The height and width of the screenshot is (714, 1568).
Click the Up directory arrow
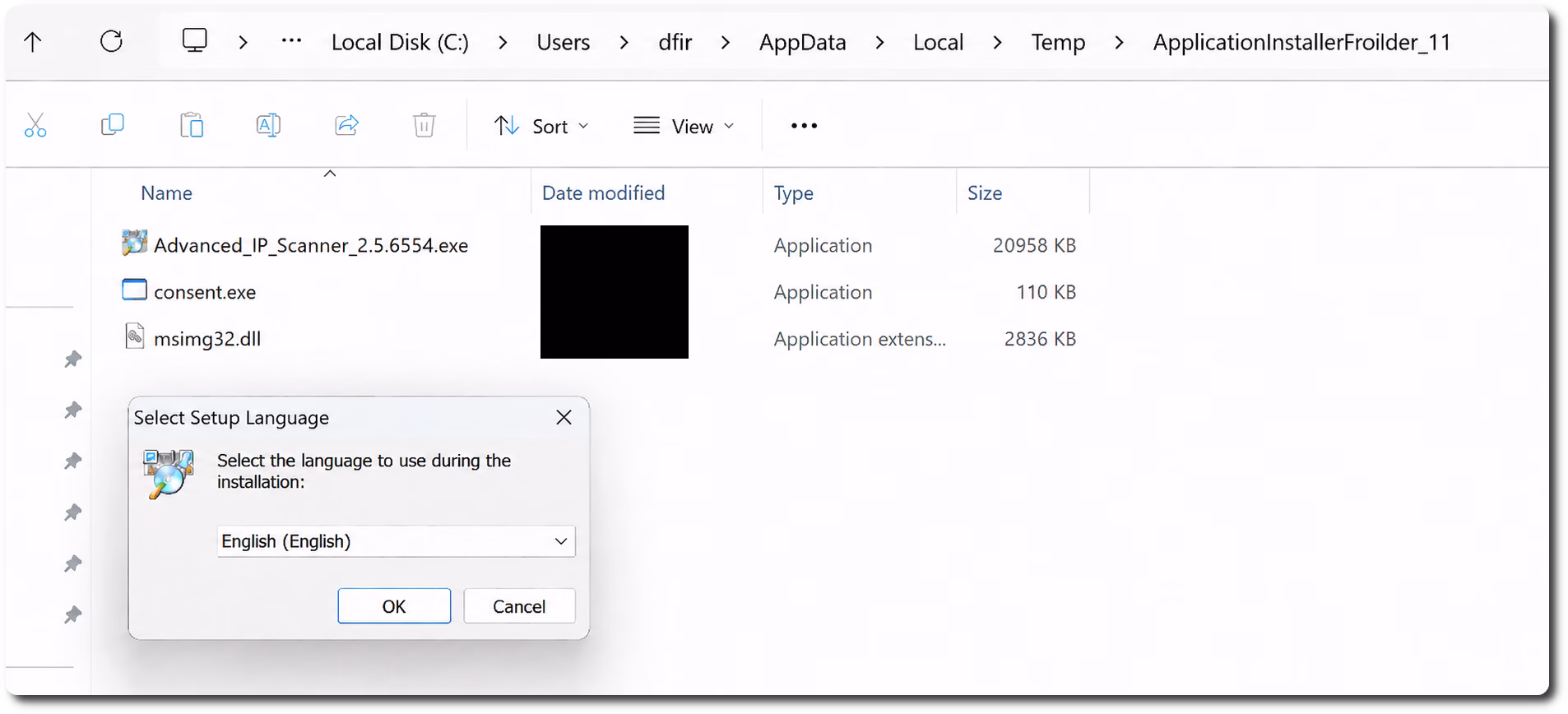tap(33, 42)
